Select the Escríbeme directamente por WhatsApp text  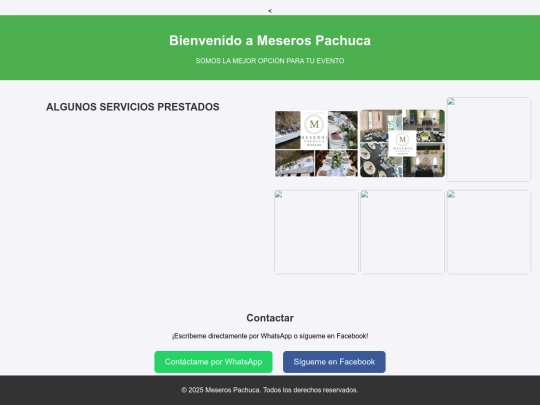270,336
